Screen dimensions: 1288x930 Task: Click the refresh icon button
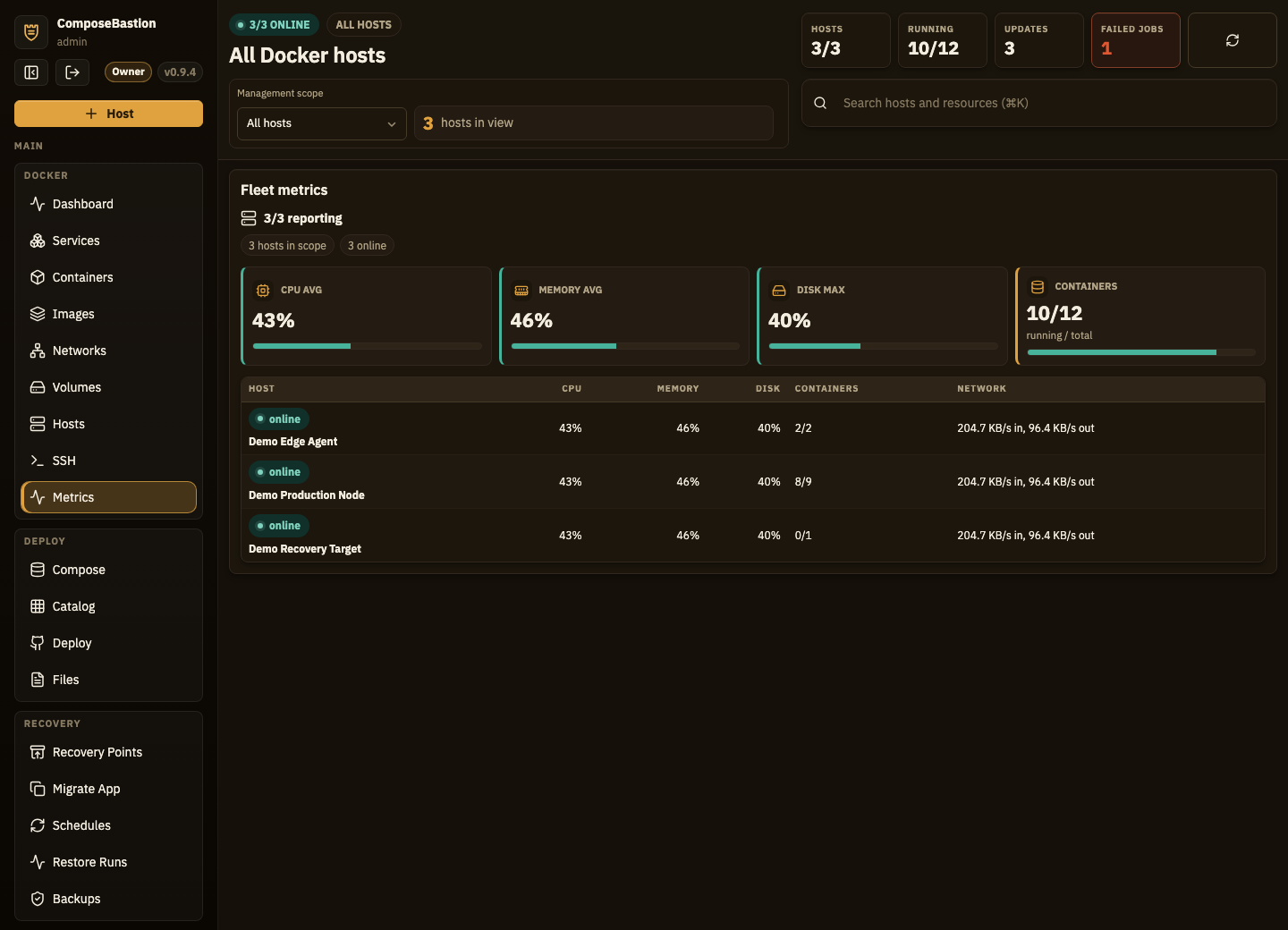1232,40
